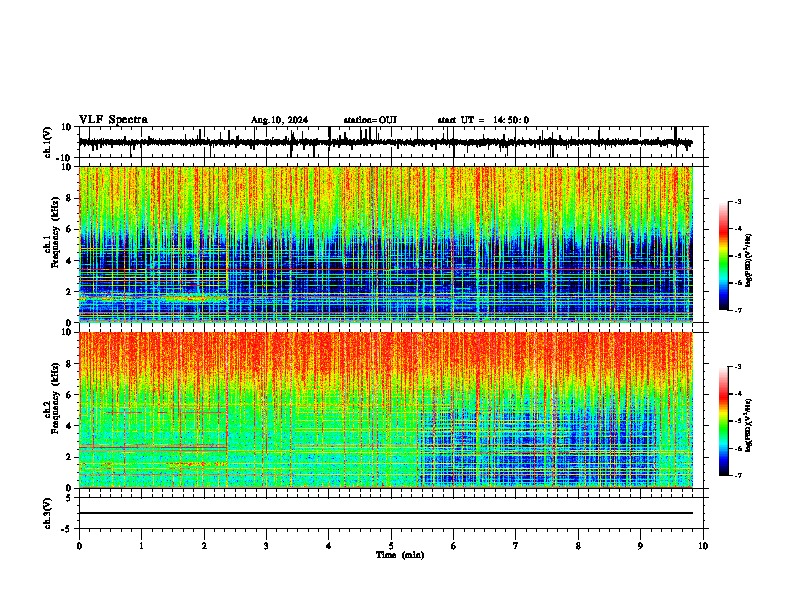792x612 pixels.
Task: Click the 'start UT = 14:50: 0' label
Action: [x=483, y=120]
